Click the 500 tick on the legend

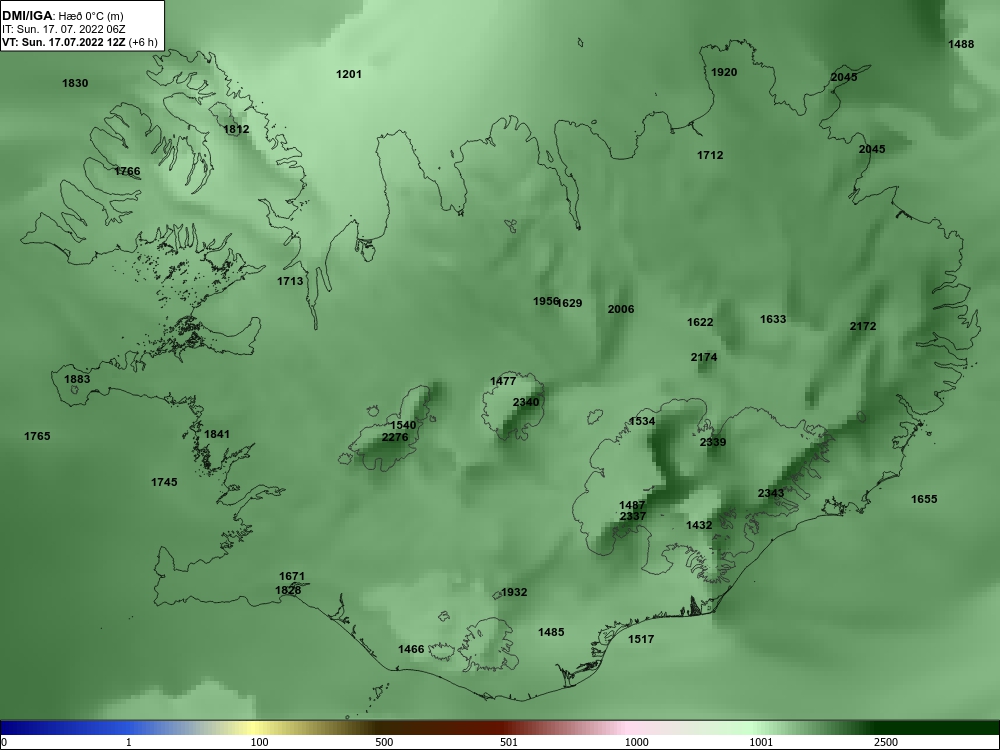tap(384, 742)
